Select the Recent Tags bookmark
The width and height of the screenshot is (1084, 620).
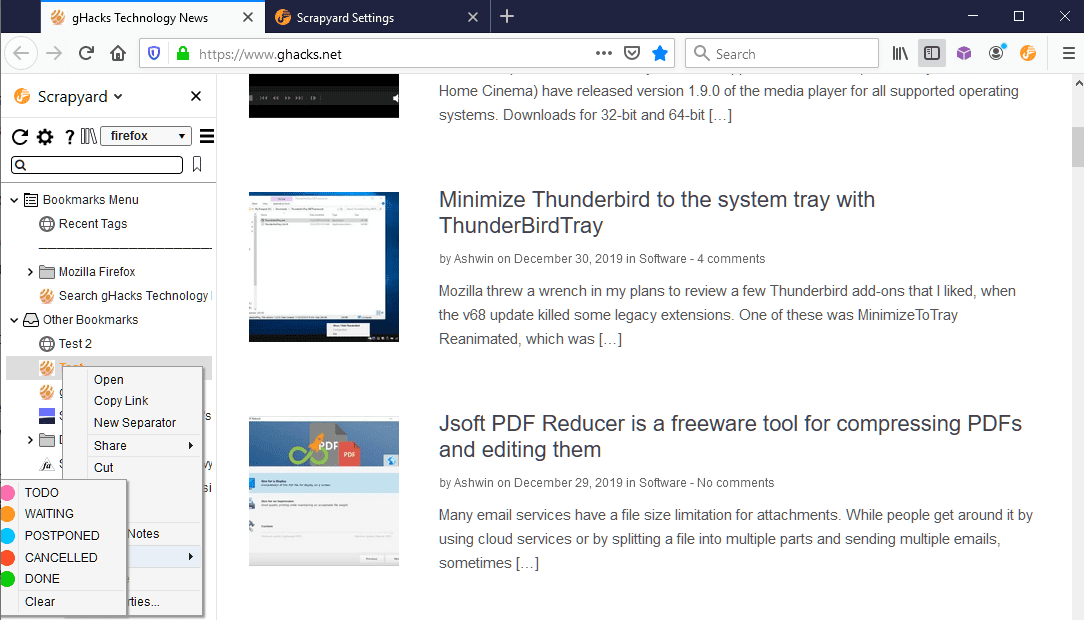coord(93,224)
